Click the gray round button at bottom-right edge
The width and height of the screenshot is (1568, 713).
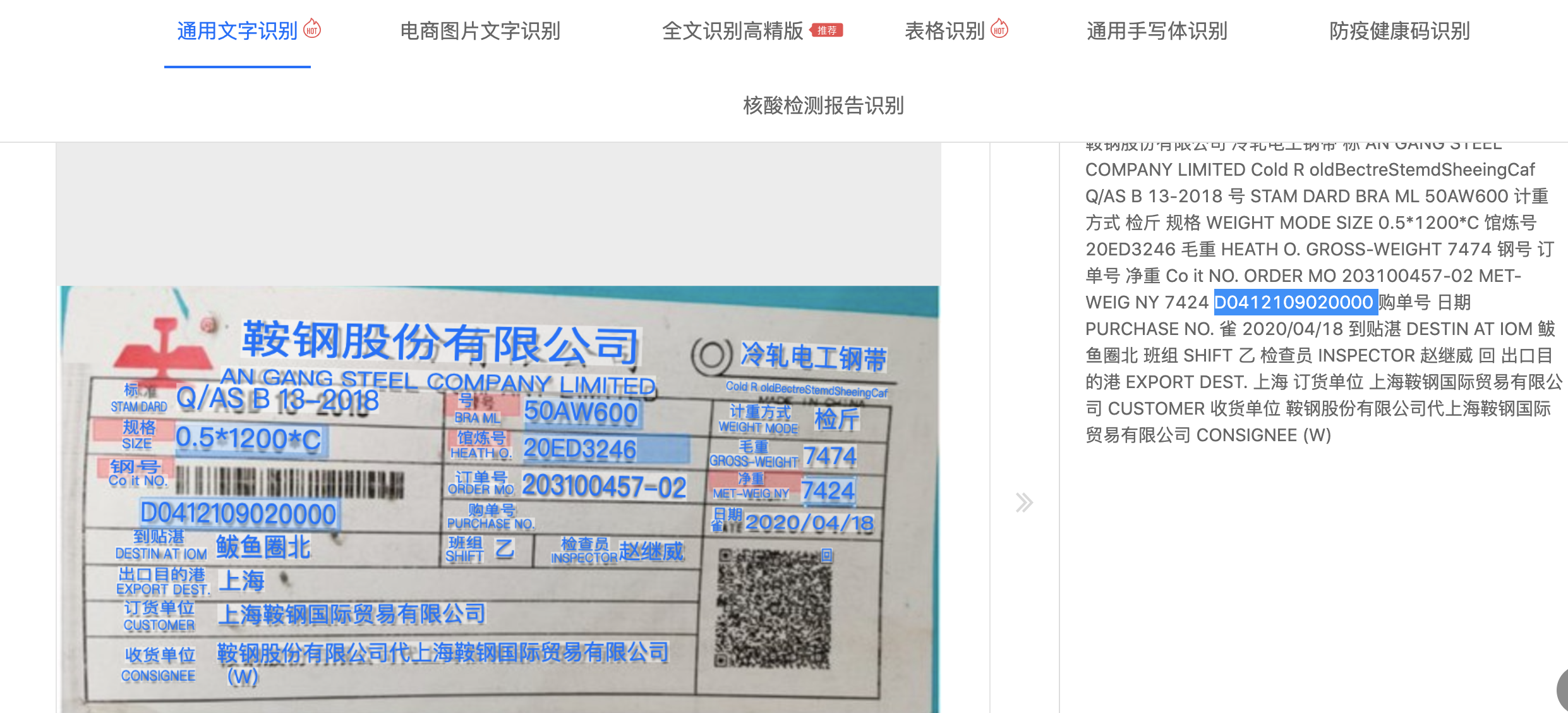click(x=1562, y=690)
